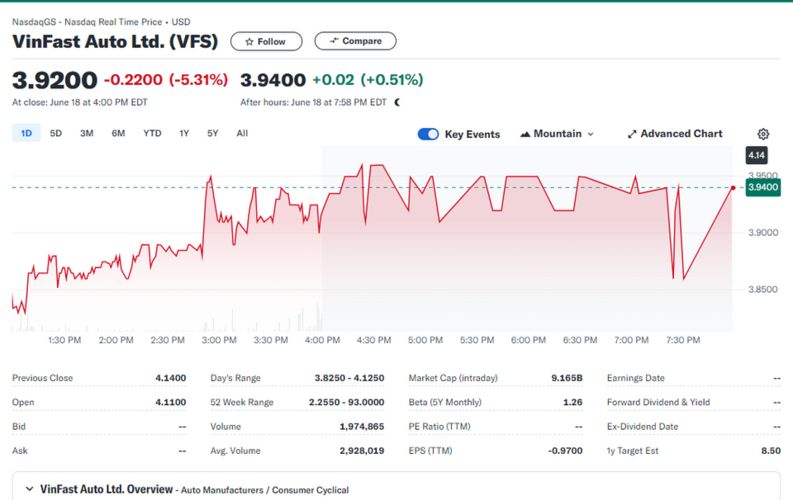Select the 6M time range
The image size is (793, 500).
click(118, 133)
